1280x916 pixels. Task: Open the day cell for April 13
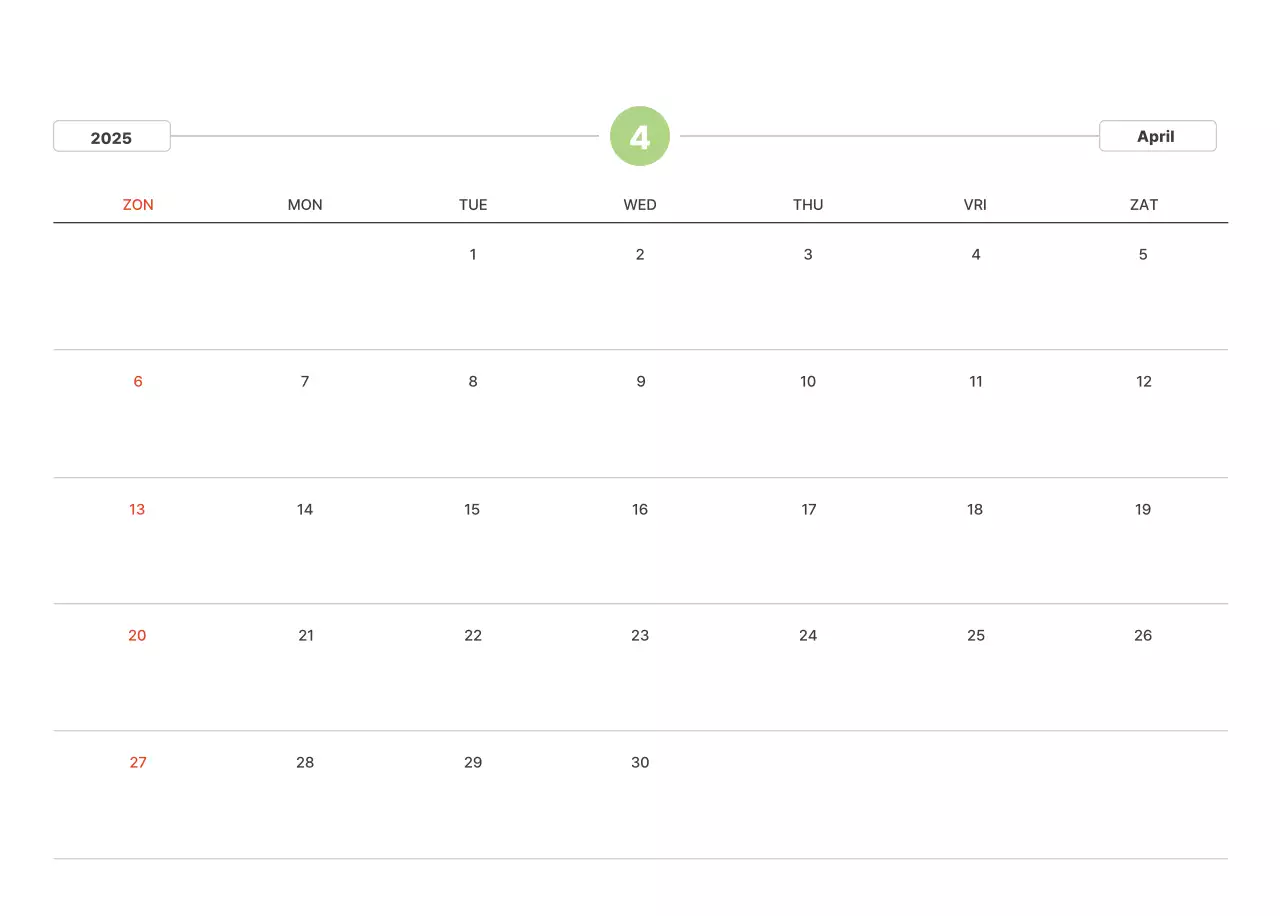click(137, 509)
